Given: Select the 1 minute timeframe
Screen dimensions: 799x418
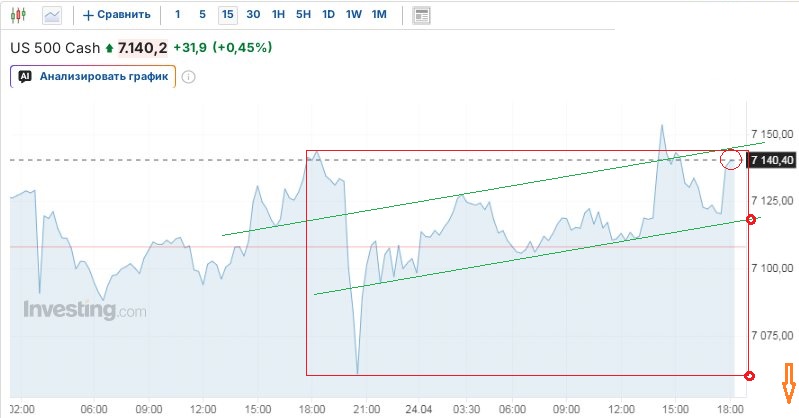Looking at the screenshot, I should 178,15.
